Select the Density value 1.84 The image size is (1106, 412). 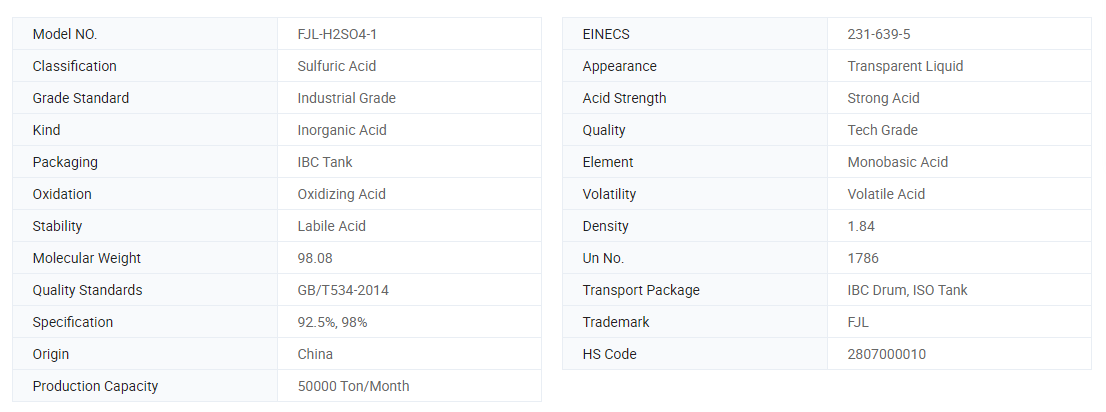click(861, 226)
